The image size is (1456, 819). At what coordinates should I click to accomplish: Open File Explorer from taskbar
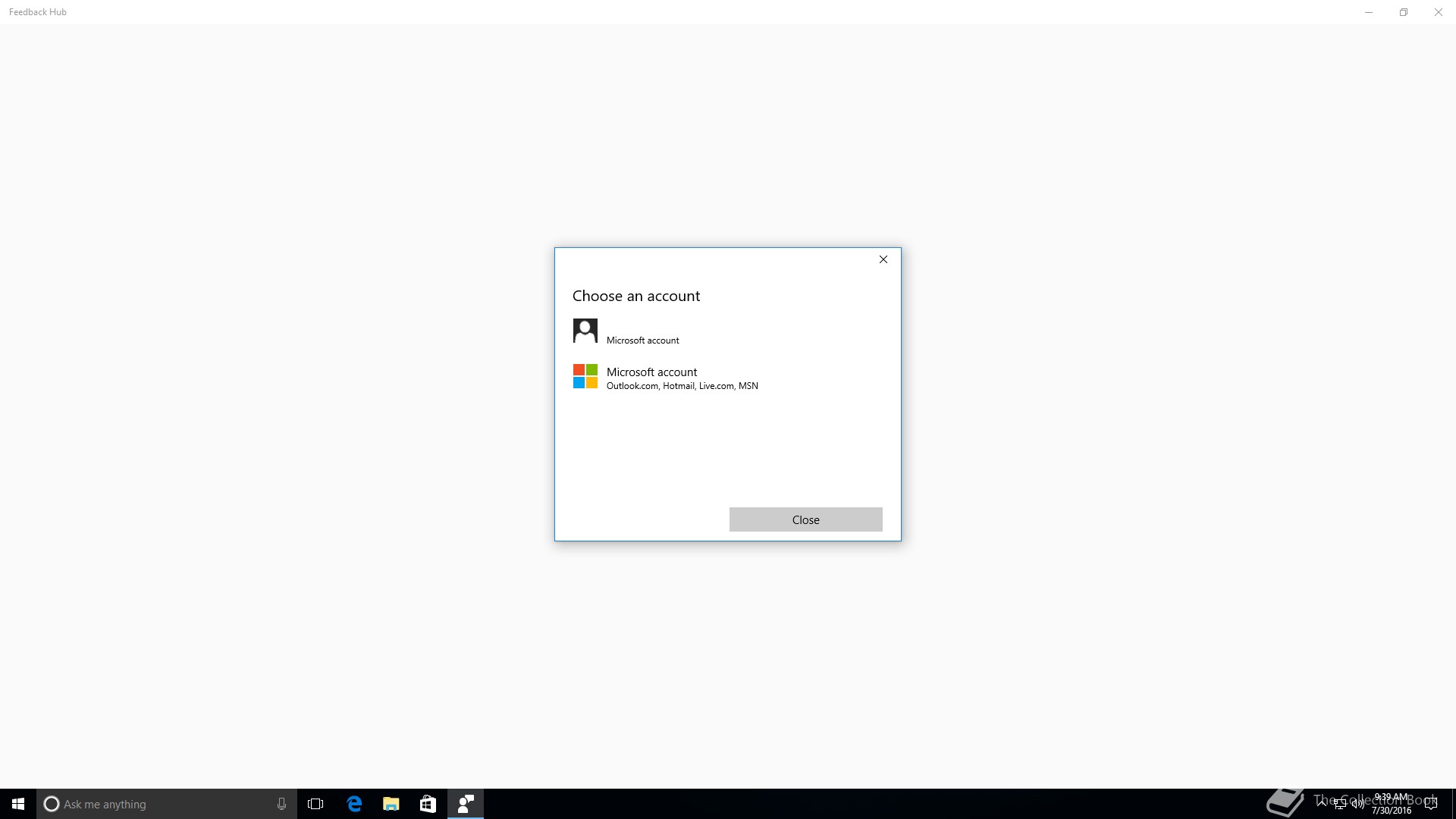(x=391, y=804)
